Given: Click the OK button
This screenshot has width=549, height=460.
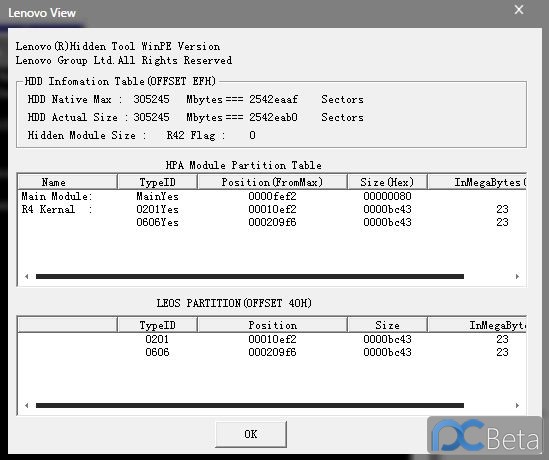Looking at the screenshot, I should point(251,434).
